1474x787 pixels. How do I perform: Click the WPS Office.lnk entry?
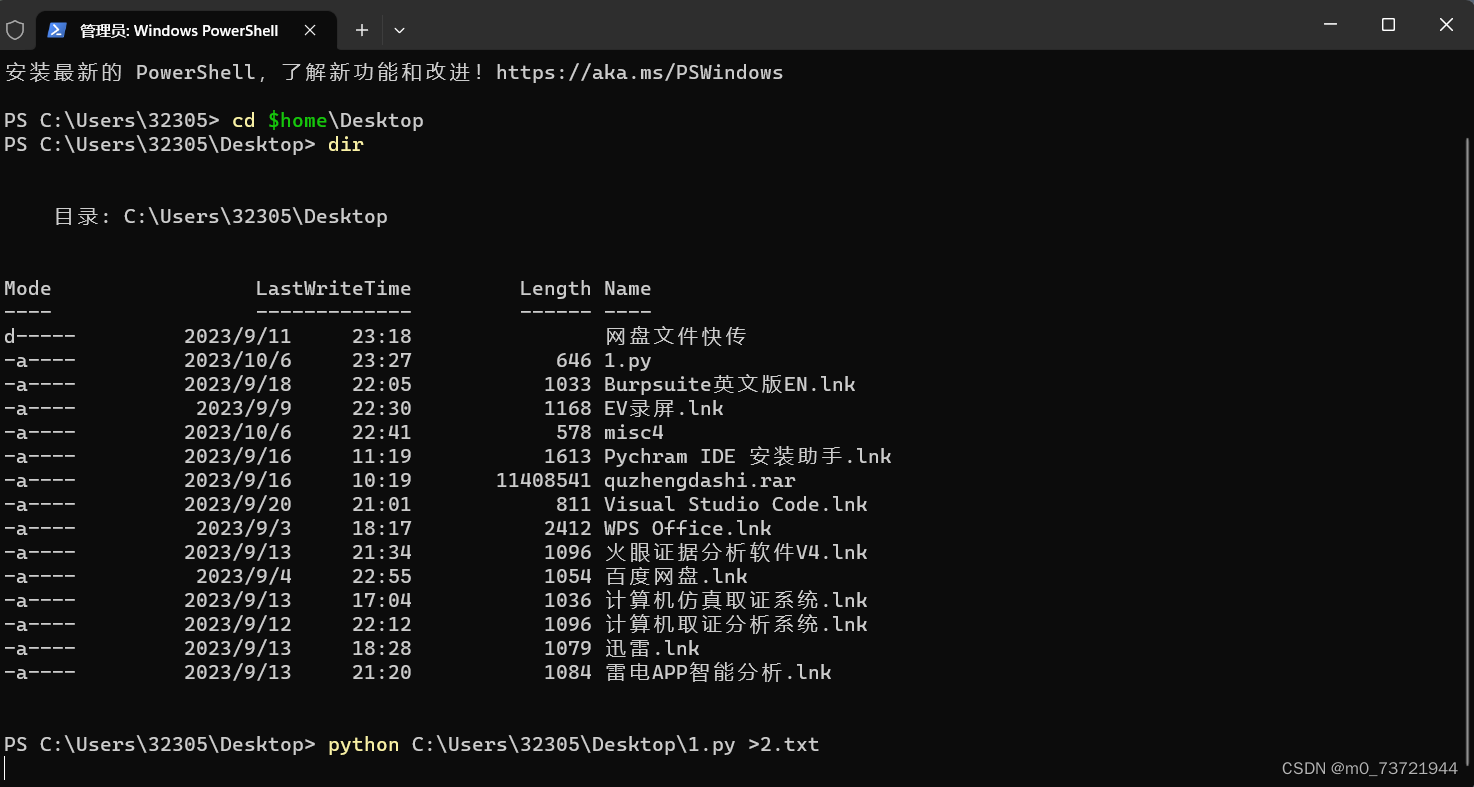click(x=684, y=528)
